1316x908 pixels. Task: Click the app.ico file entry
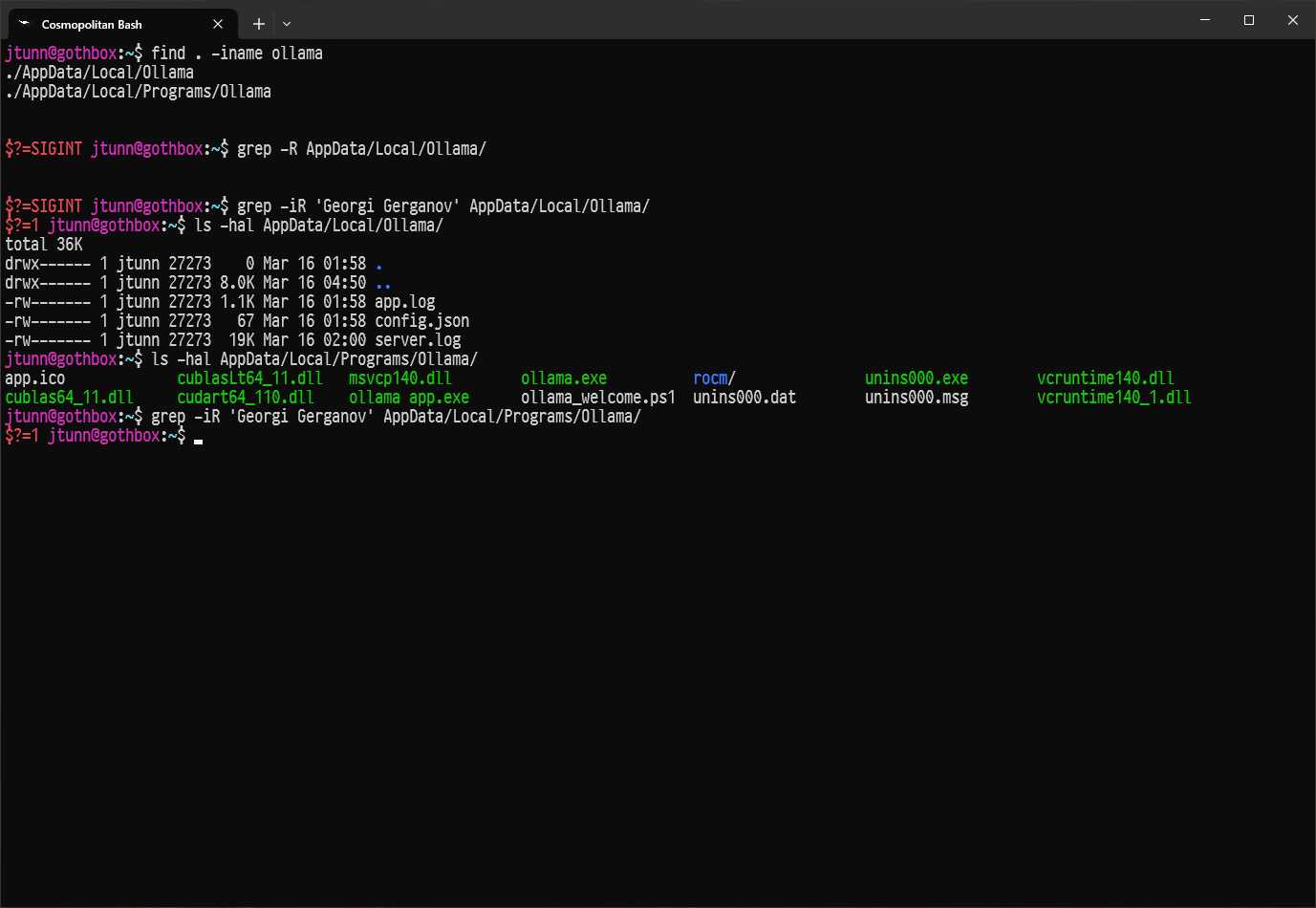(x=35, y=378)
